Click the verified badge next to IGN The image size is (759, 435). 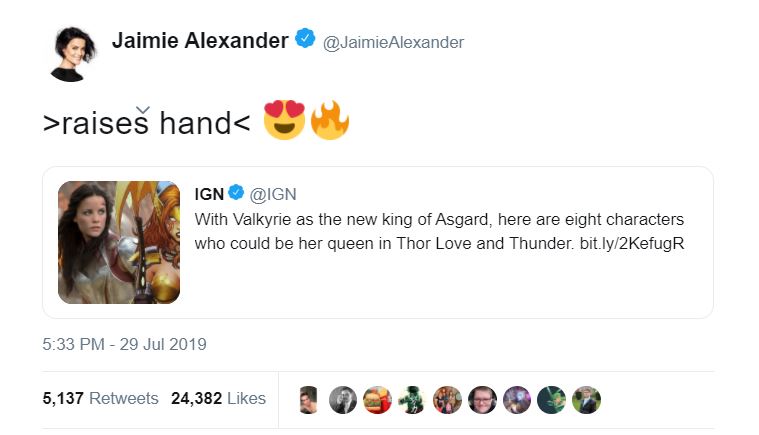point(236,192)
